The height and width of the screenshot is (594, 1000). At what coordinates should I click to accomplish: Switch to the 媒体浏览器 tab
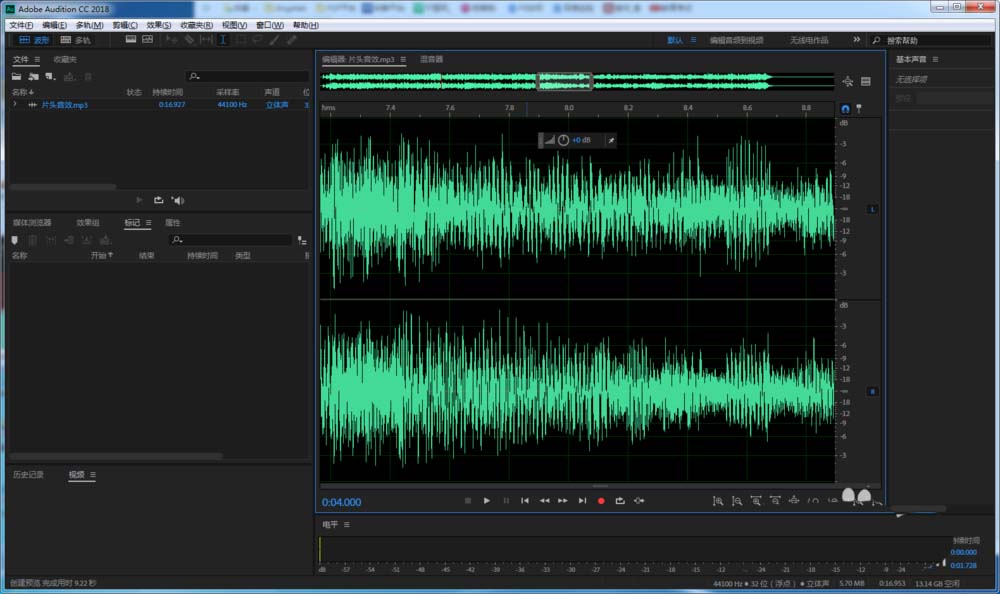click(31, 222)
